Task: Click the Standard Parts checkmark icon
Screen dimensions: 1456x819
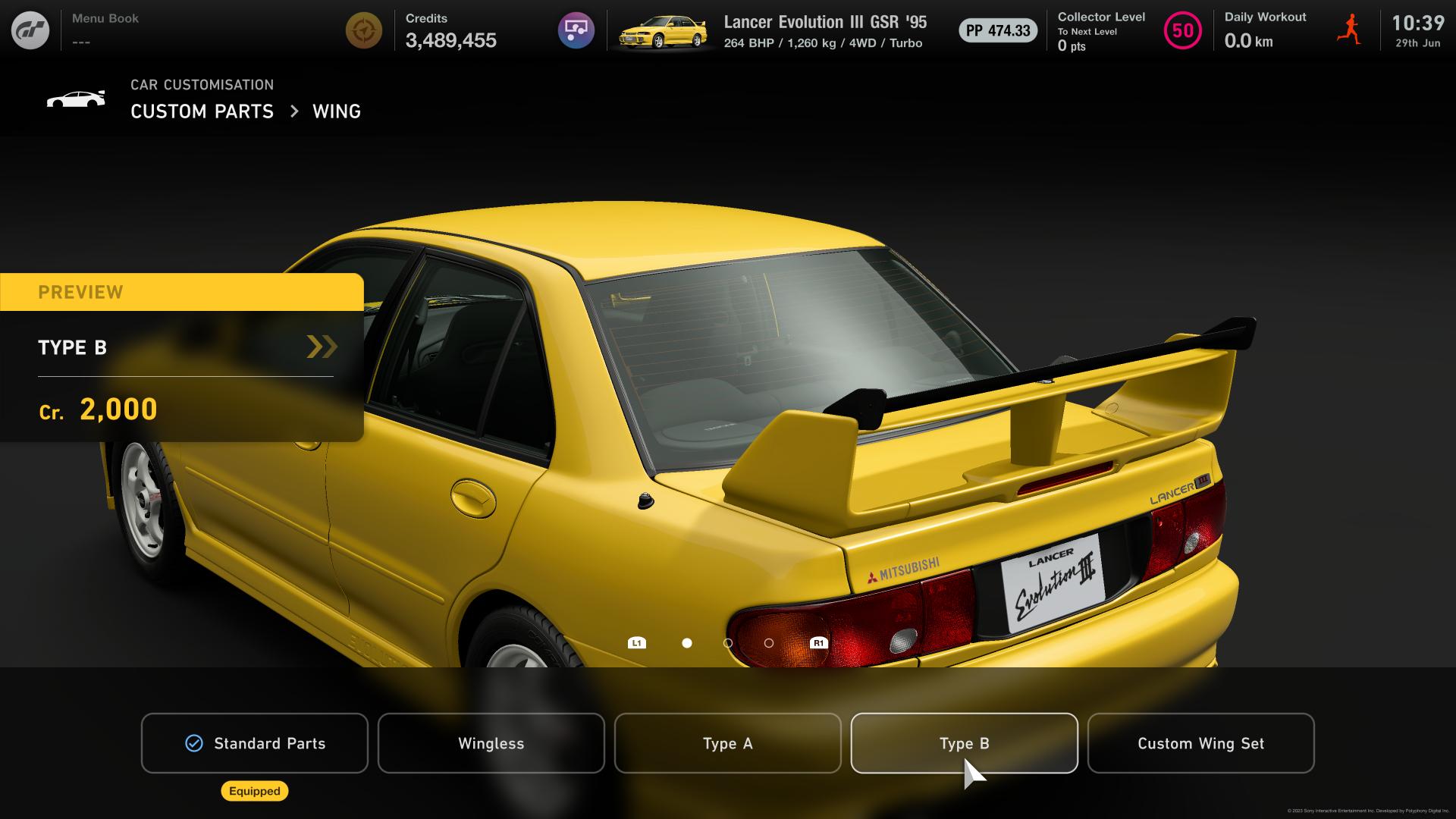Action: [x=194, y=743]
